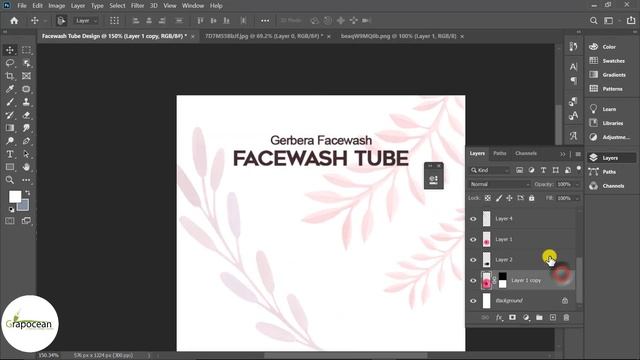Select the Gradient tool
Viewport: 640px width, 360px height.
click(x=10, y=128)
